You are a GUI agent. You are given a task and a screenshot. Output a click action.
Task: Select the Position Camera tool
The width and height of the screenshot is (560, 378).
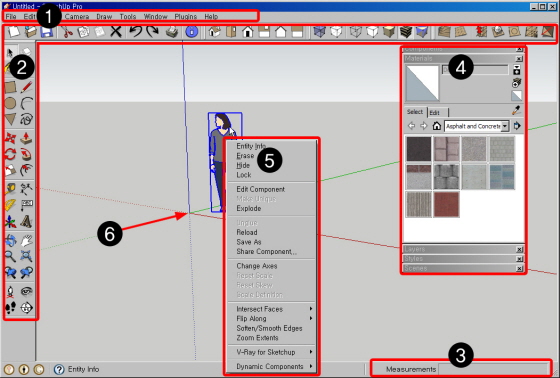[10, 292]
